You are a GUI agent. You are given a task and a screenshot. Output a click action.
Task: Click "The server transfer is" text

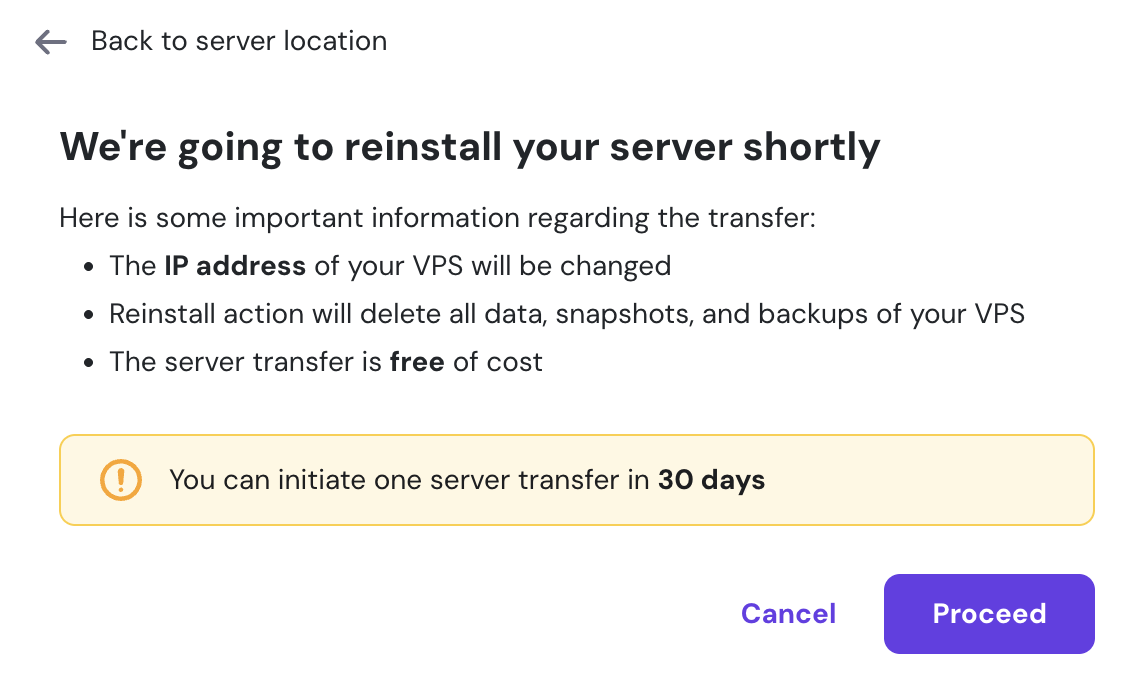[245, 361]
